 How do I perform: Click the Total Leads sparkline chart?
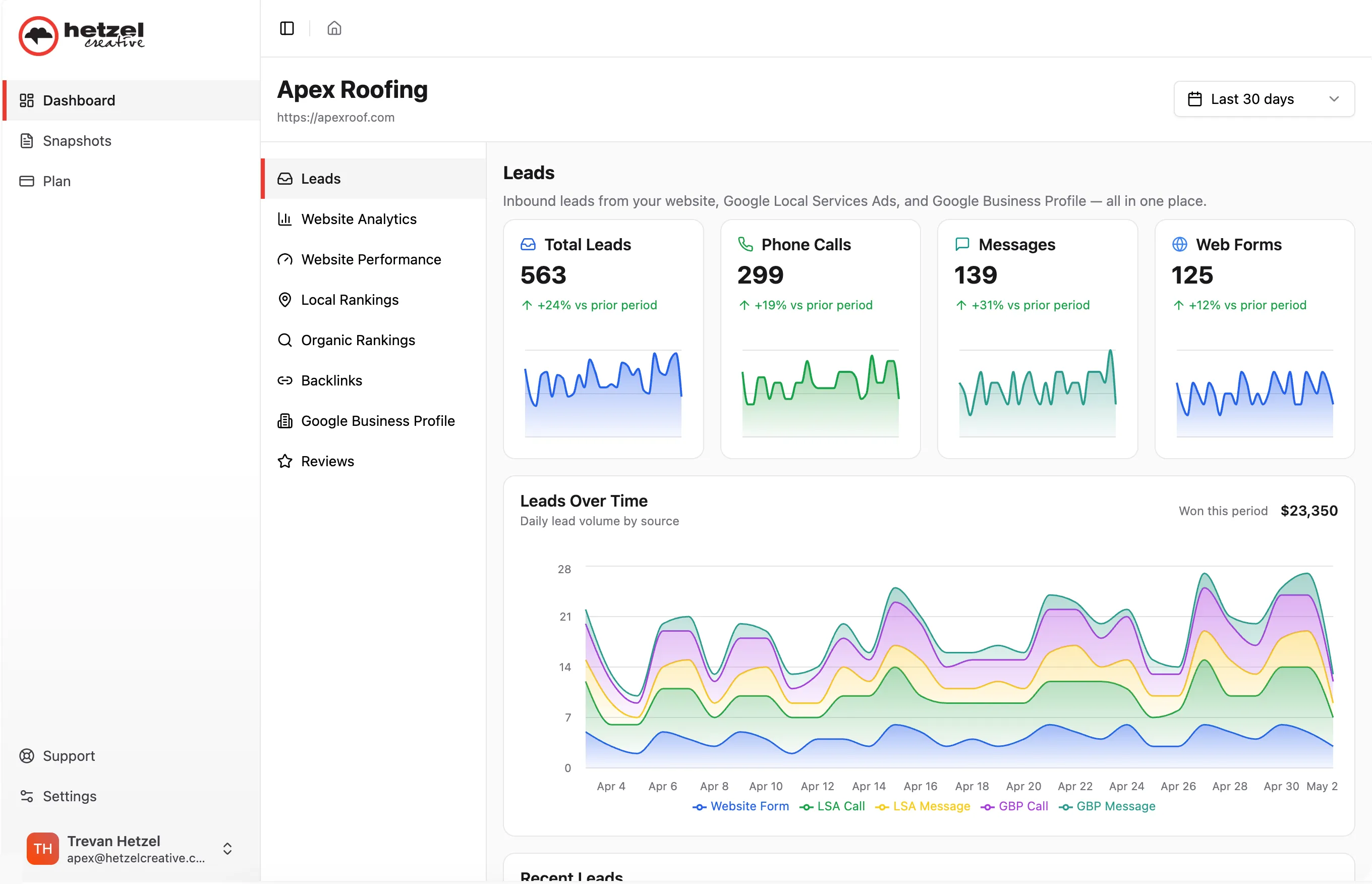coord(602,394)
